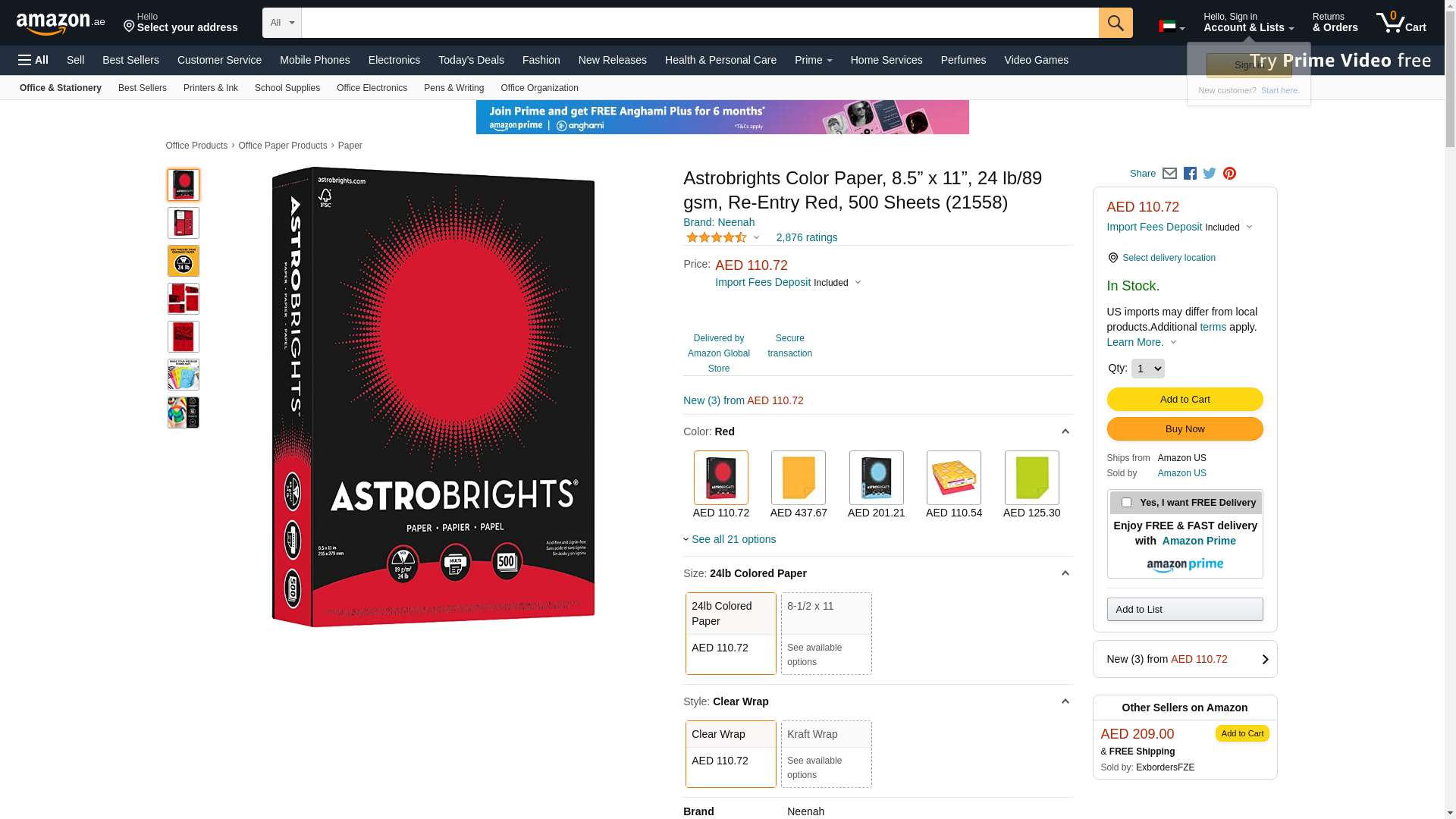Open the 2,876 ratings link
This screenshot has width=1456, height=819.
coord(806,237)
